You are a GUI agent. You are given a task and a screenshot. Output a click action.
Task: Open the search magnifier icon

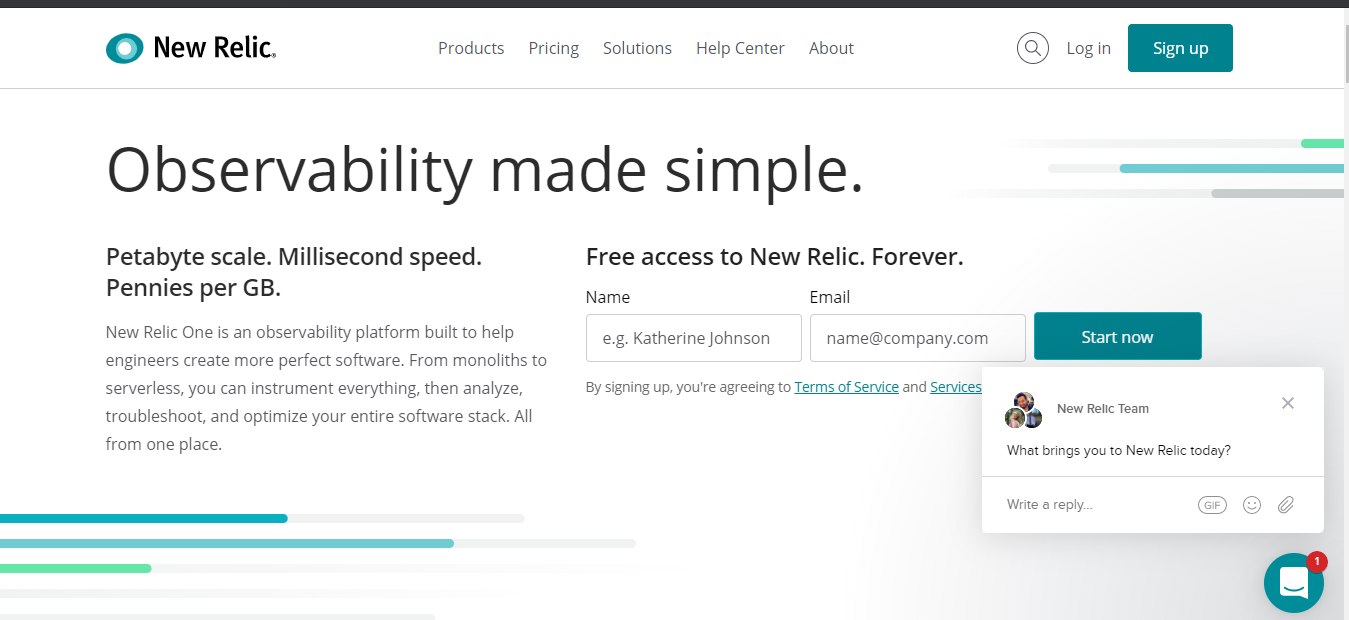tap(1032, 48)
